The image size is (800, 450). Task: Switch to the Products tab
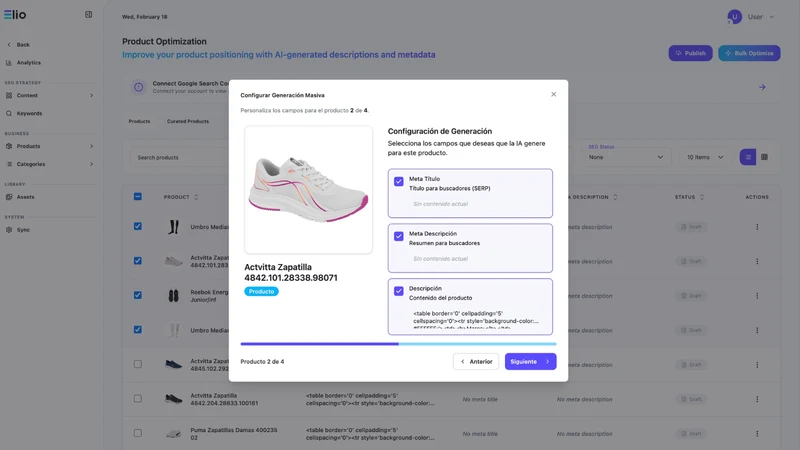pyautogui.click(x=139, y=121)
